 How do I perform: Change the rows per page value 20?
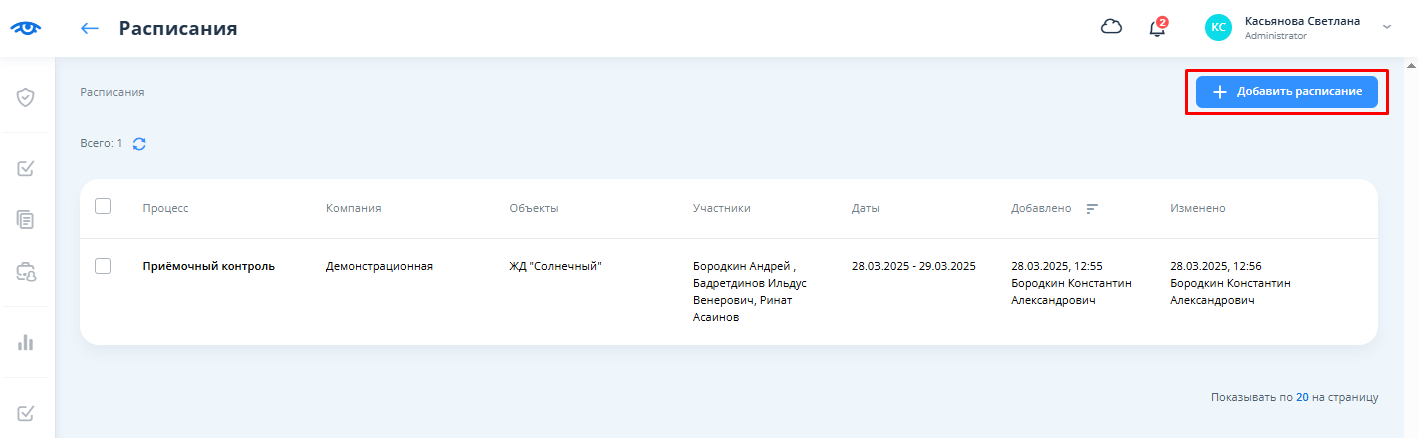1302,397
